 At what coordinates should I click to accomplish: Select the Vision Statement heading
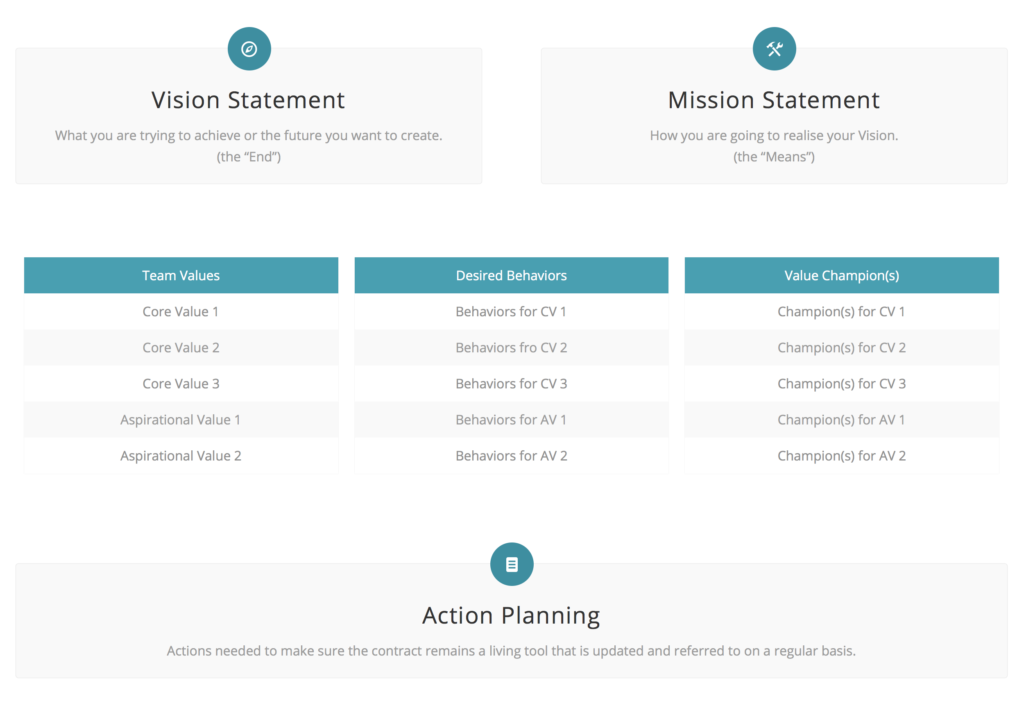click(248, 100)
